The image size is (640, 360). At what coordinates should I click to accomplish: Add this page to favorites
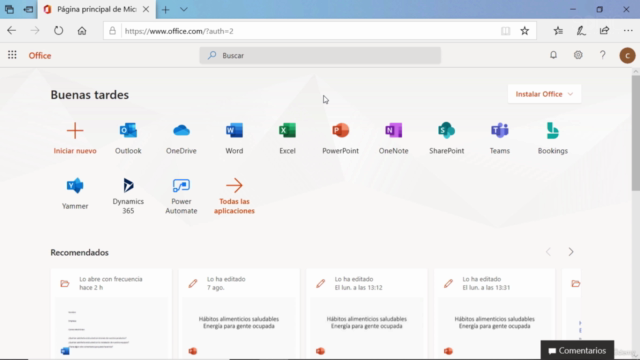tap(524, 31)
